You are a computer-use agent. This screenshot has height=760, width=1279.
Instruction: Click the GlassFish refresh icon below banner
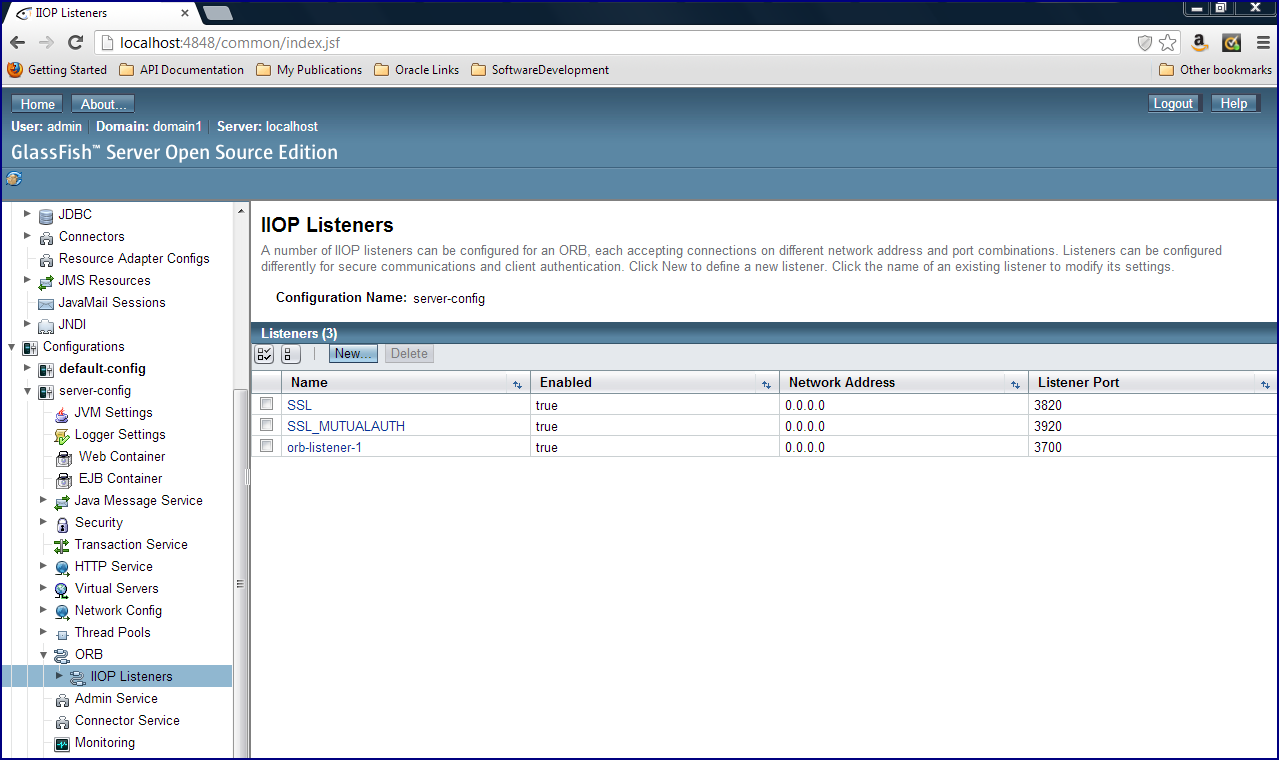pyautogui.click(x=14, y=179)
